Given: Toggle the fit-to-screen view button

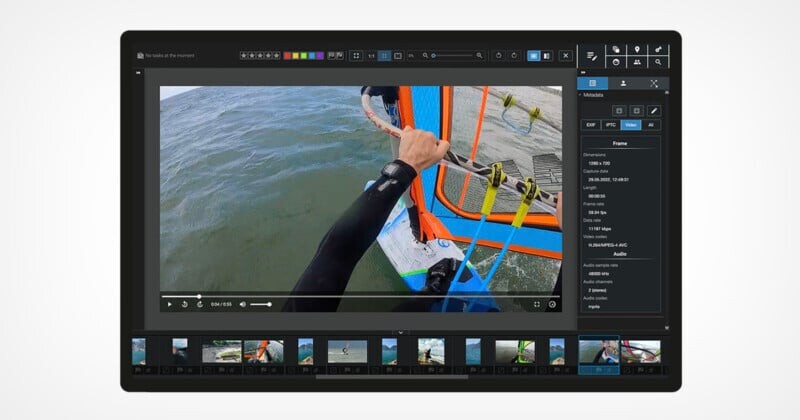Looking at the screenshot, I should pyautogui.click(x=355, y=56).
